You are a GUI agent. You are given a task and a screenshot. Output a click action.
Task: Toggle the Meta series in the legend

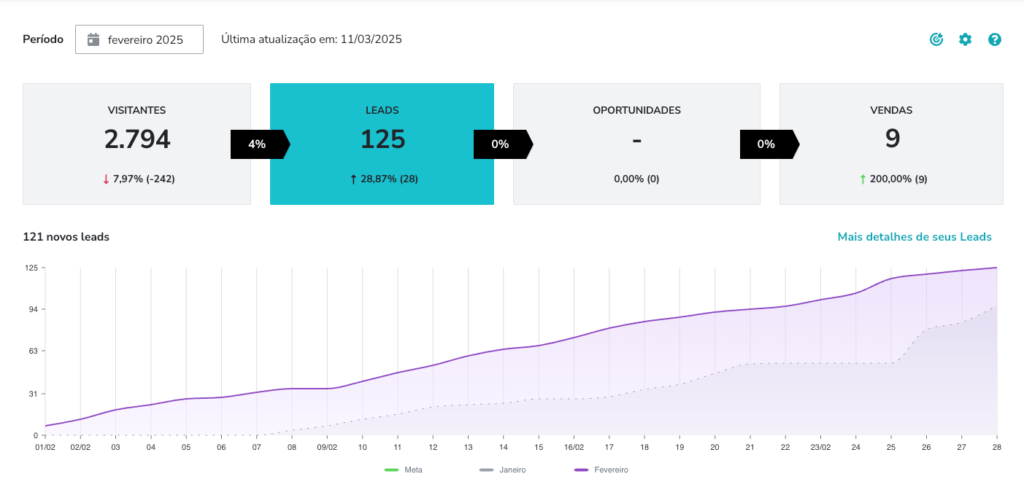(x=407, y=469)
